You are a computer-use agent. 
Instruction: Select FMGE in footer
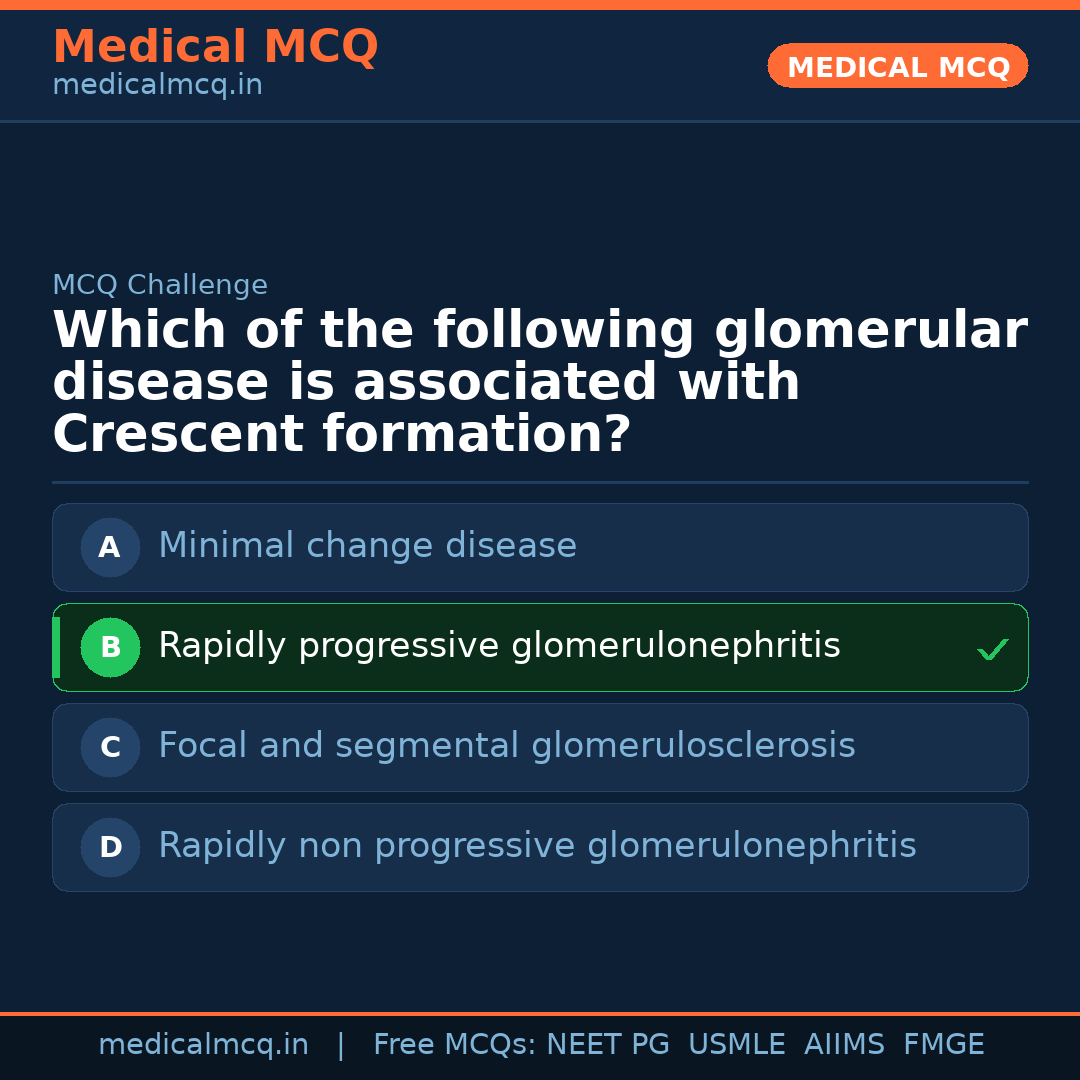(x=944, y=1045)
